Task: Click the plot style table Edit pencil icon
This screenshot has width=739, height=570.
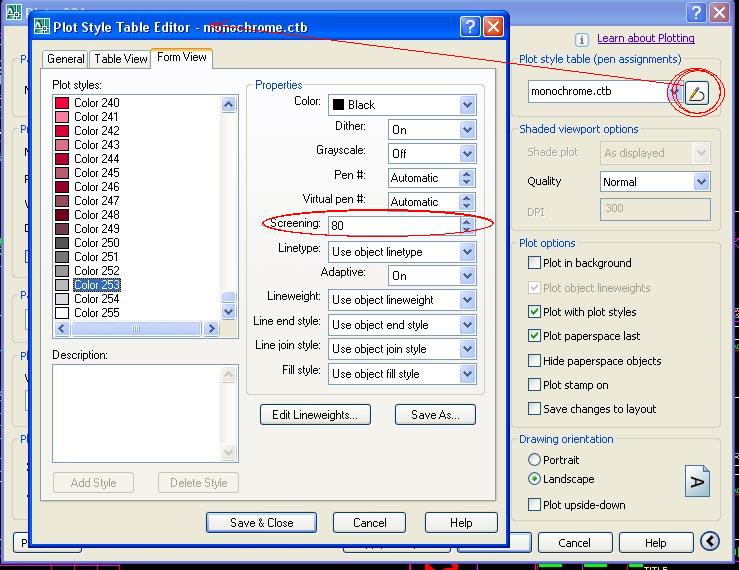Action: click(697, 93)
